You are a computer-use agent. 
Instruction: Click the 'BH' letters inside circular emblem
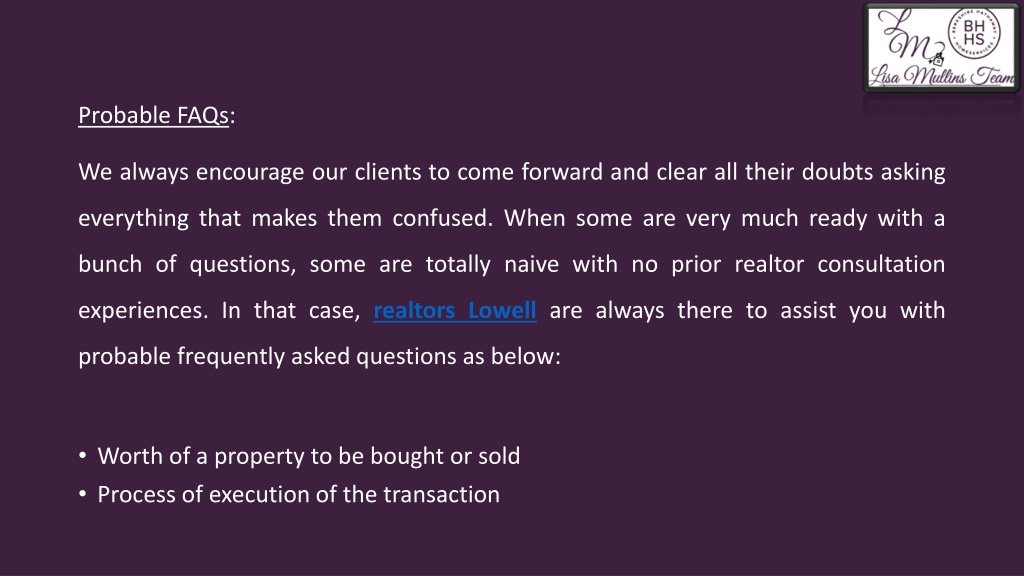(x=974, y=26)
